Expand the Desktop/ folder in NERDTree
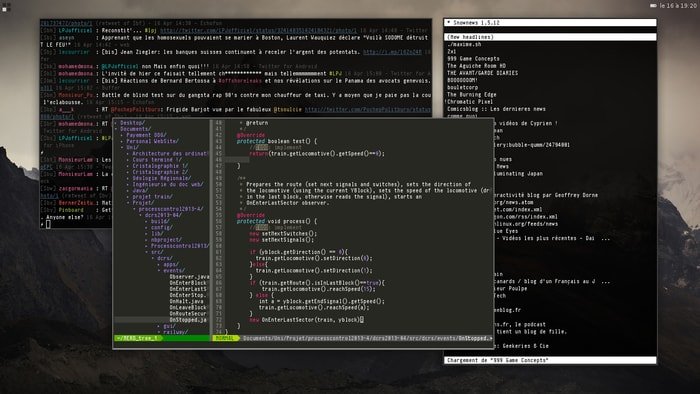This screenshot has height=394, width=700. (132, 123)
